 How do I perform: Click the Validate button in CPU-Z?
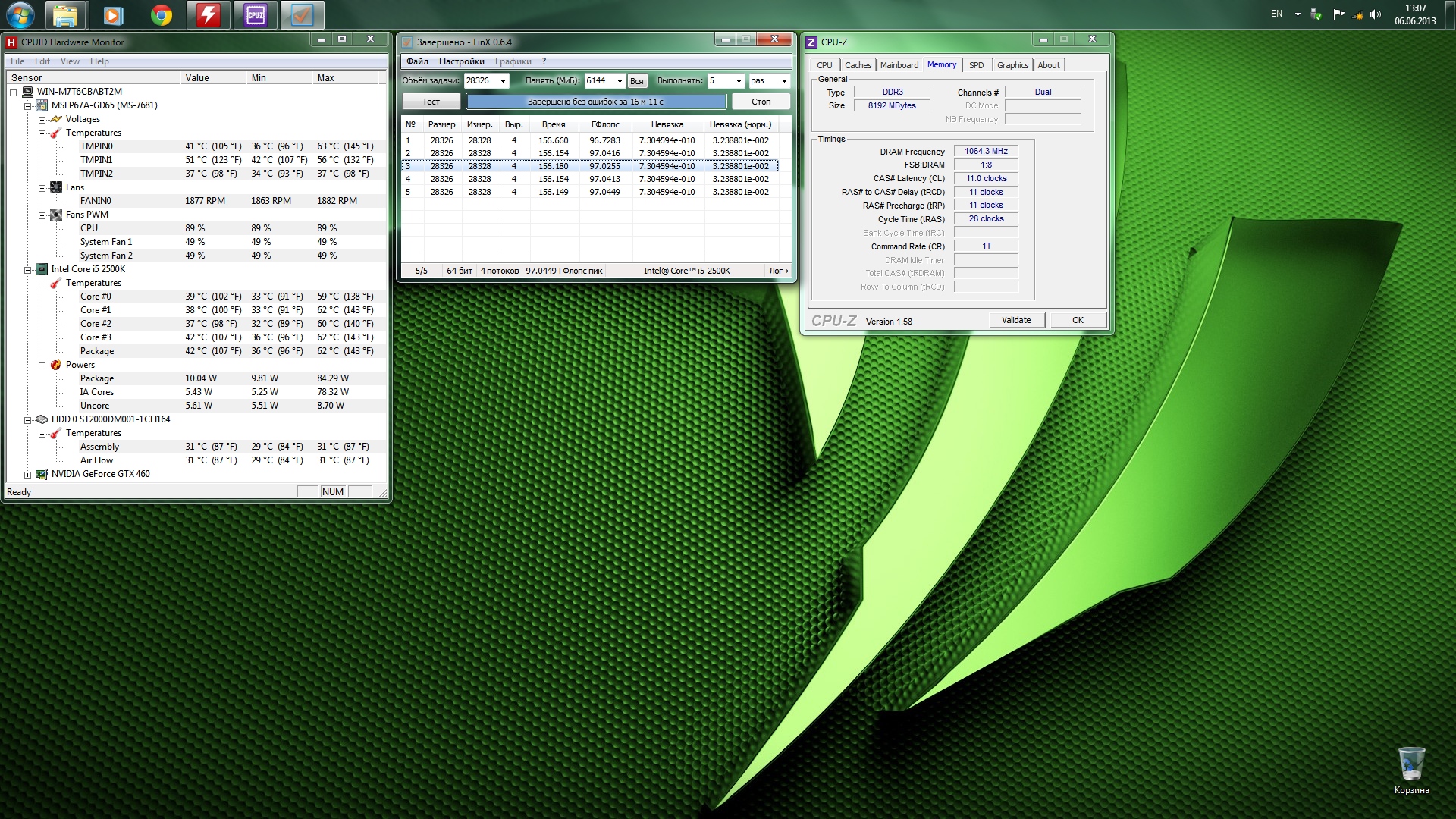coord(1016,320)
